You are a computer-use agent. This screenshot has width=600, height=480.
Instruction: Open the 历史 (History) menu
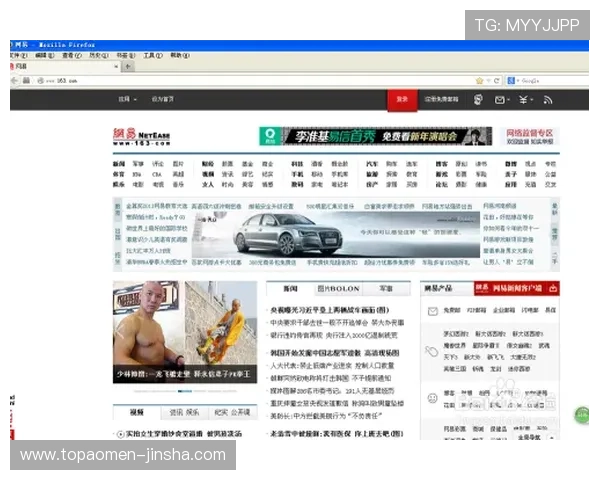99,55
